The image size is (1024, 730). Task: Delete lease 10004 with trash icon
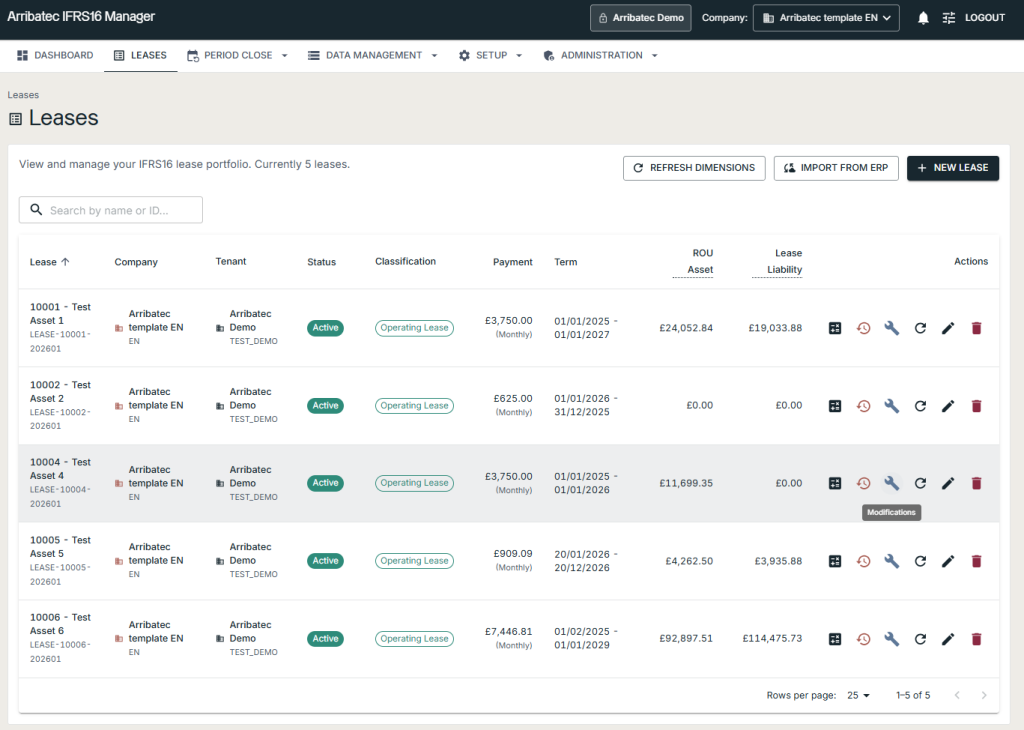(x=976, y=483)
